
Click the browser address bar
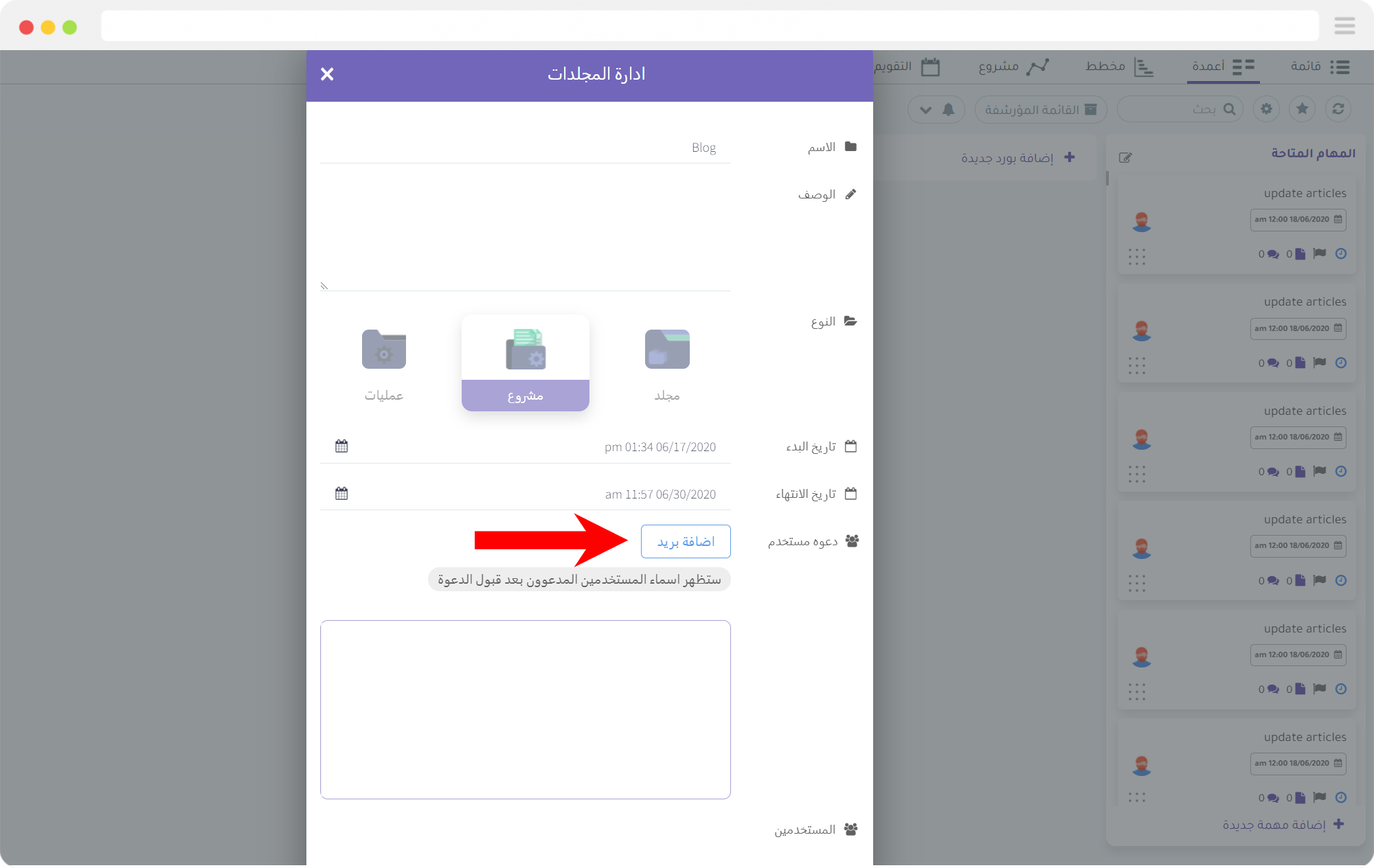pyautogui.click(x=710, y=26)
